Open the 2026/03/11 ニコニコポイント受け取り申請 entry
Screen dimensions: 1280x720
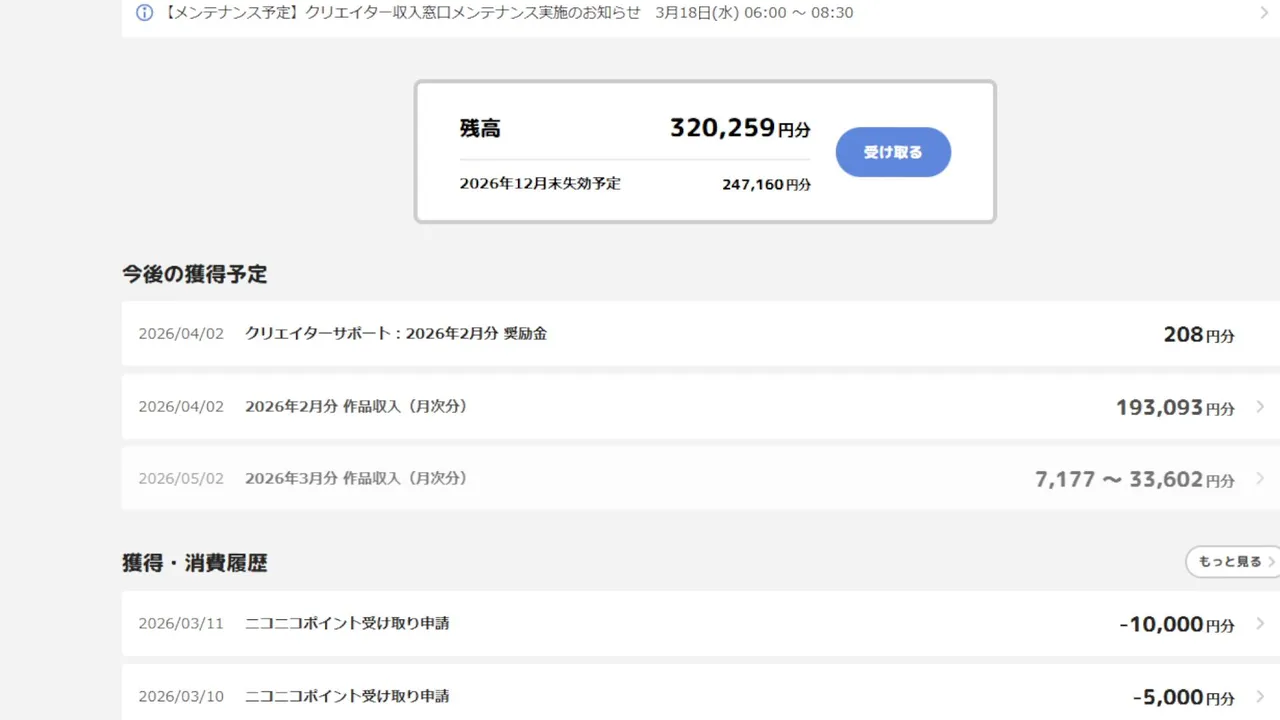pyautogui.click(x=701, y=624)
